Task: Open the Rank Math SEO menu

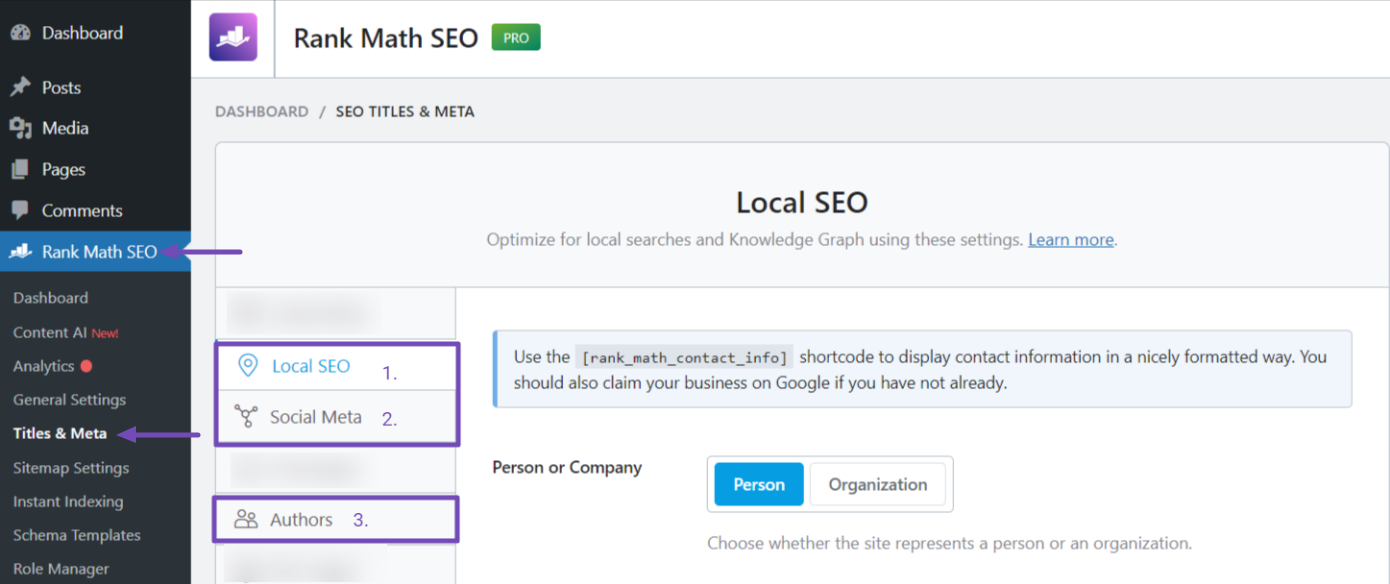Action: pyautogui.click(x=95, y=252)
